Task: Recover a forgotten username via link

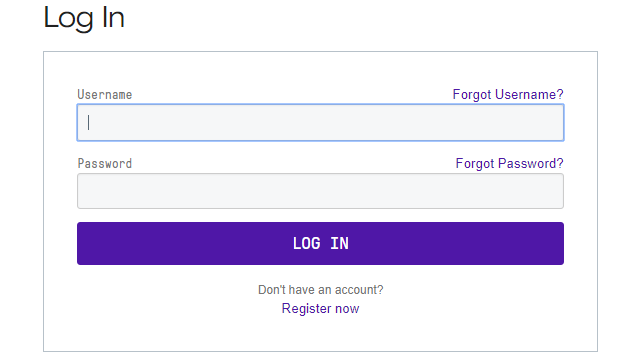Action: (508, 94)
